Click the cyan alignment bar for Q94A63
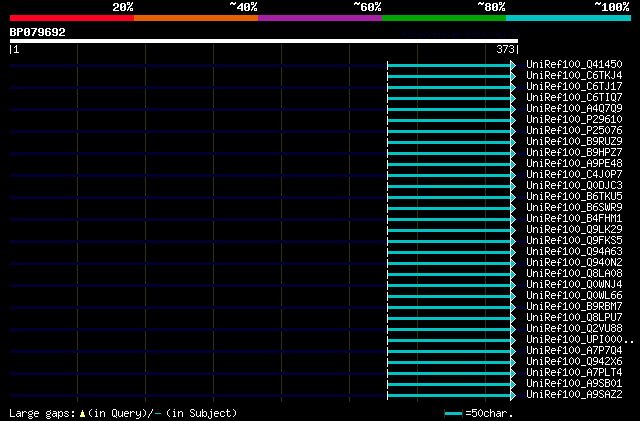Screen dimensions: 640x421 (x=449, y=253)
